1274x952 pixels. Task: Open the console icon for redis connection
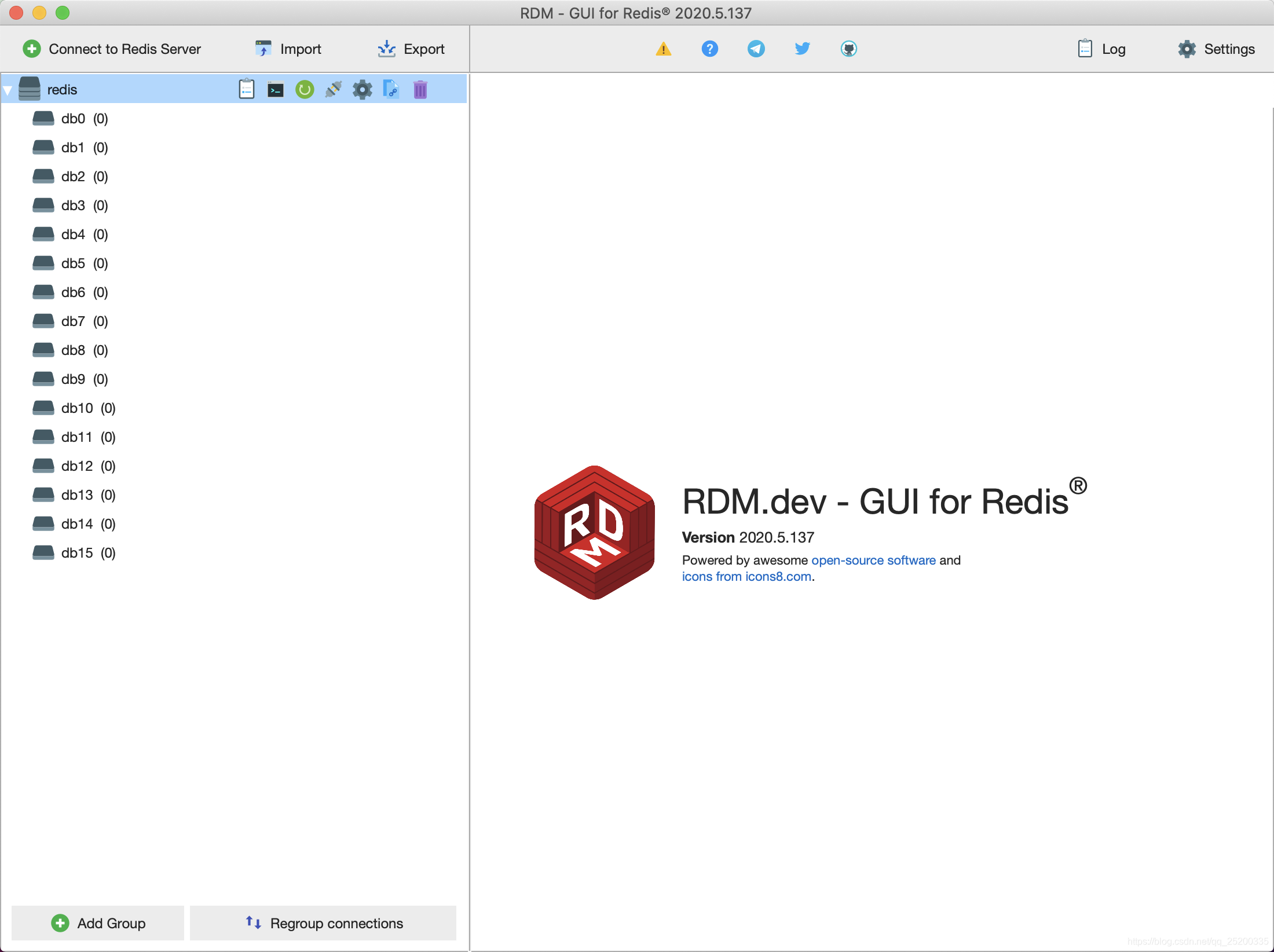276,90
